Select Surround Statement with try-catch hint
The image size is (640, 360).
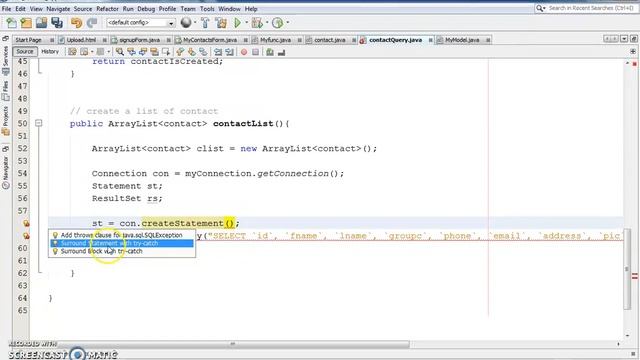[x=122, y=243]
